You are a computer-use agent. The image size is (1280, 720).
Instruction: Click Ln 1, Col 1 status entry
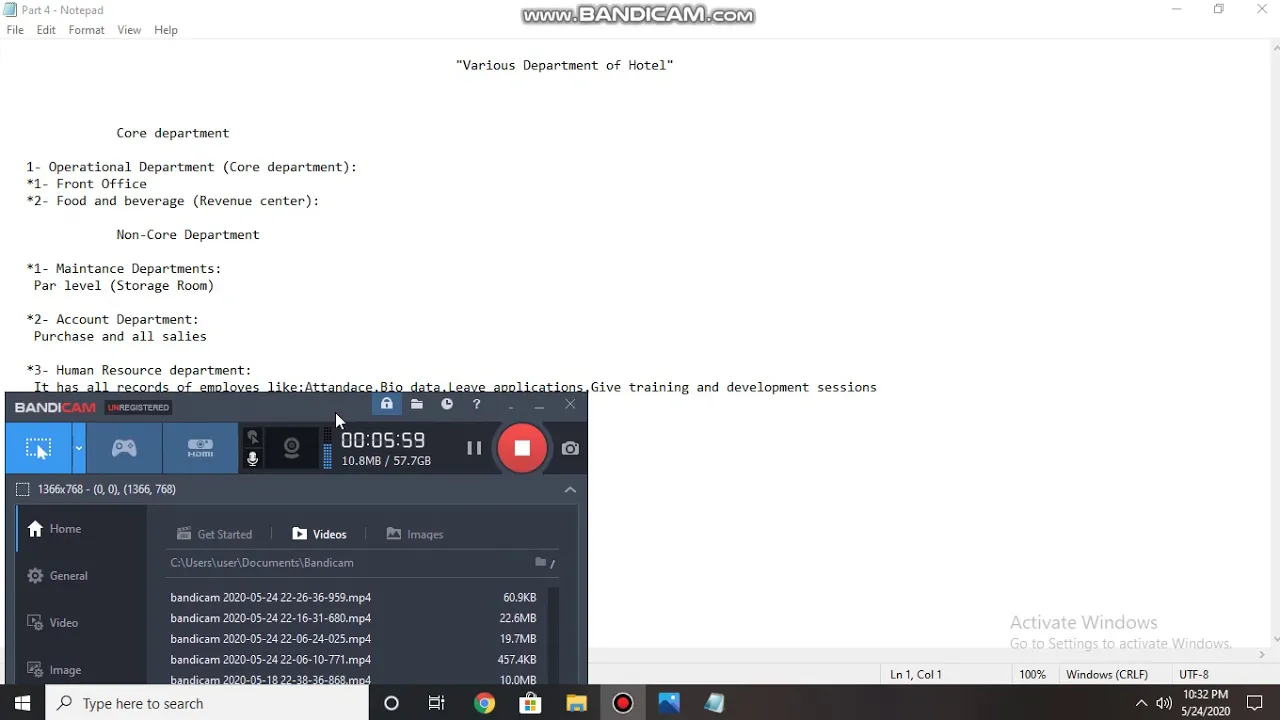(x=916, y=675)
